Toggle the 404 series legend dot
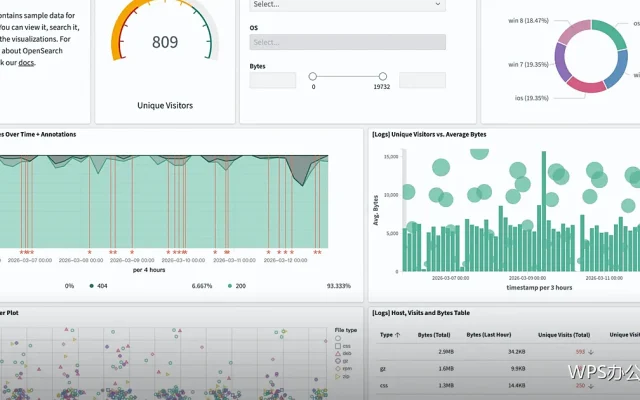This screenshot has height=400, width=640. coord(91,286)
